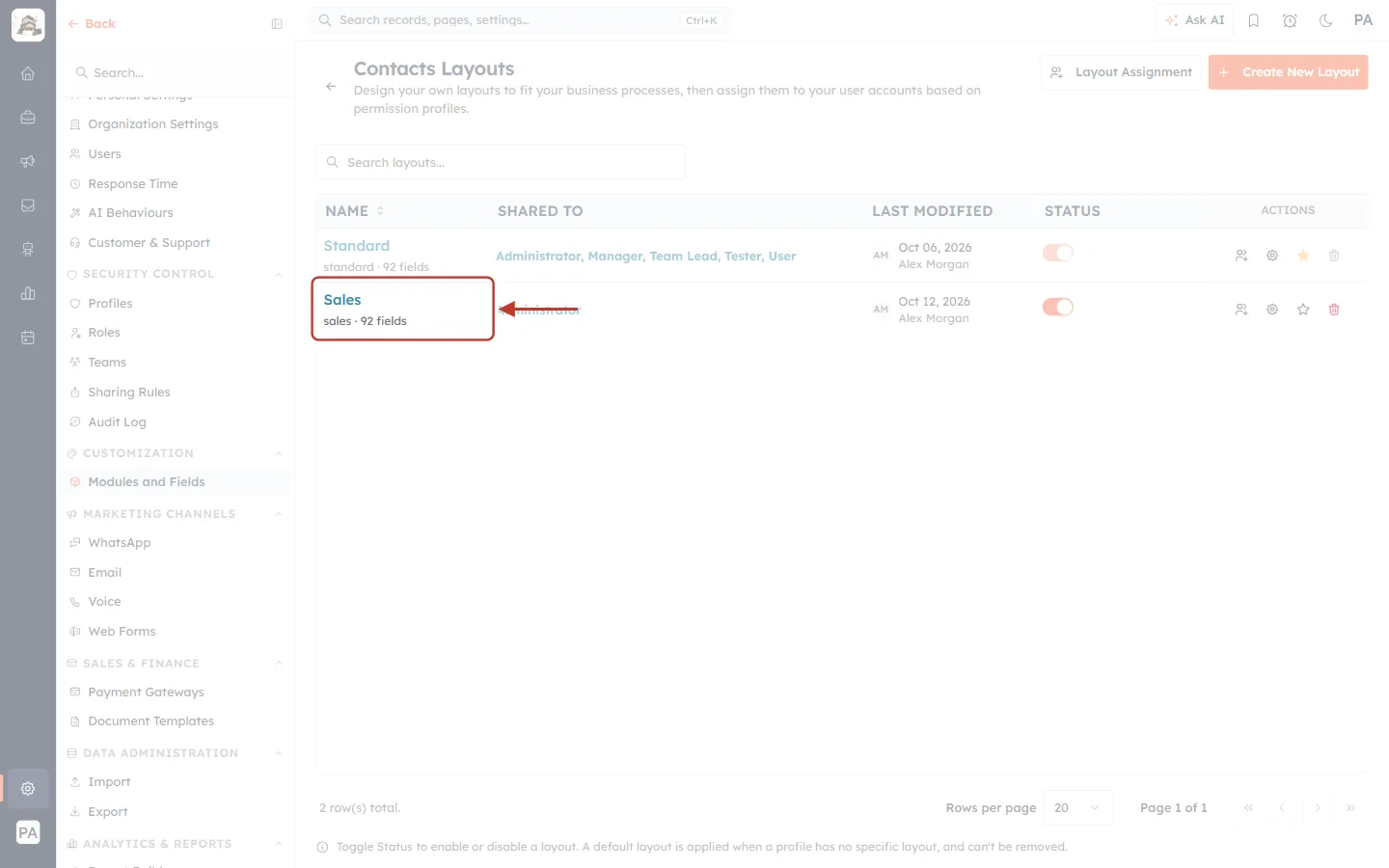Click the global search records field
The height and width of the screenshot is (868, 1389).
pos(520,20)
